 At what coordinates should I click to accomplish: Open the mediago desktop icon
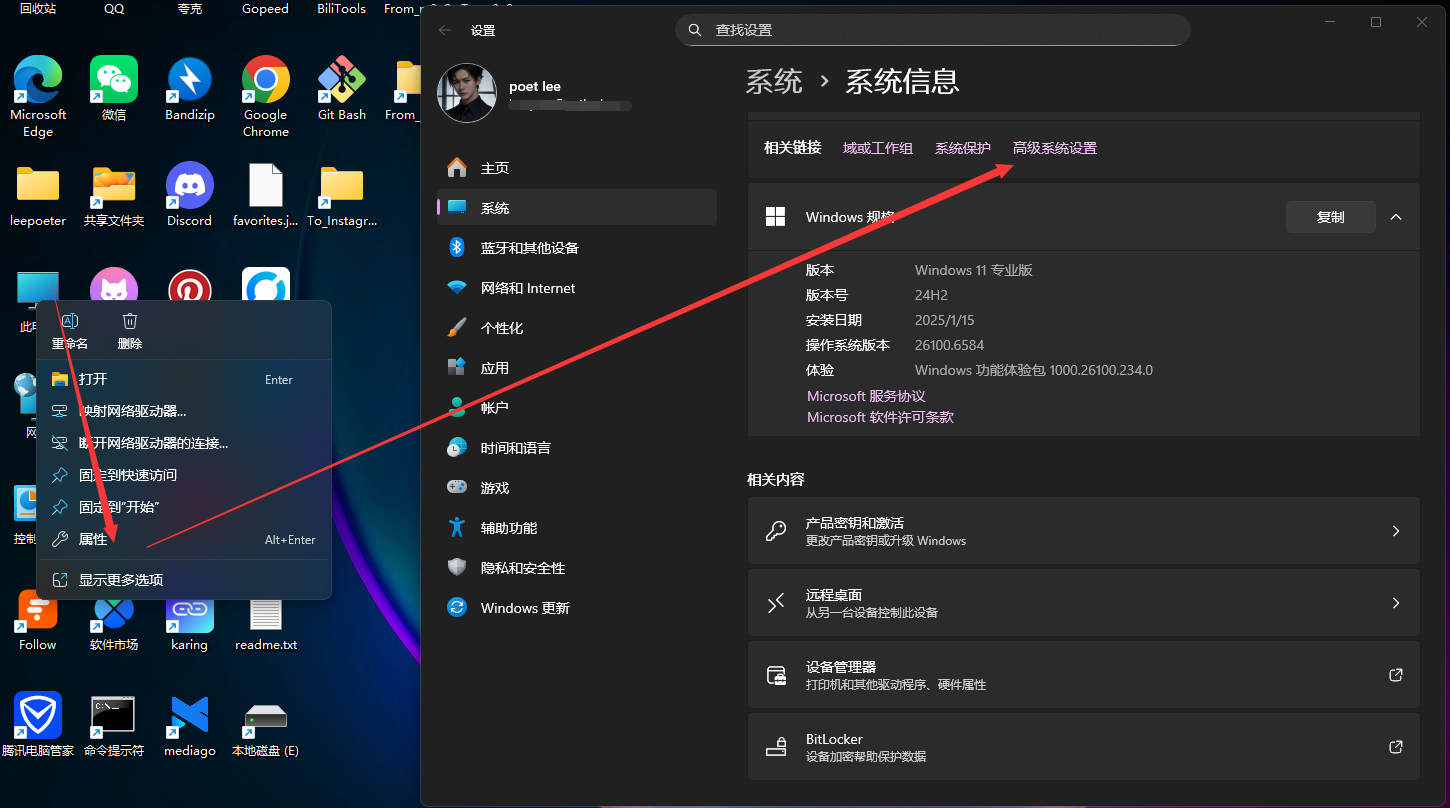tap(189, 716)
